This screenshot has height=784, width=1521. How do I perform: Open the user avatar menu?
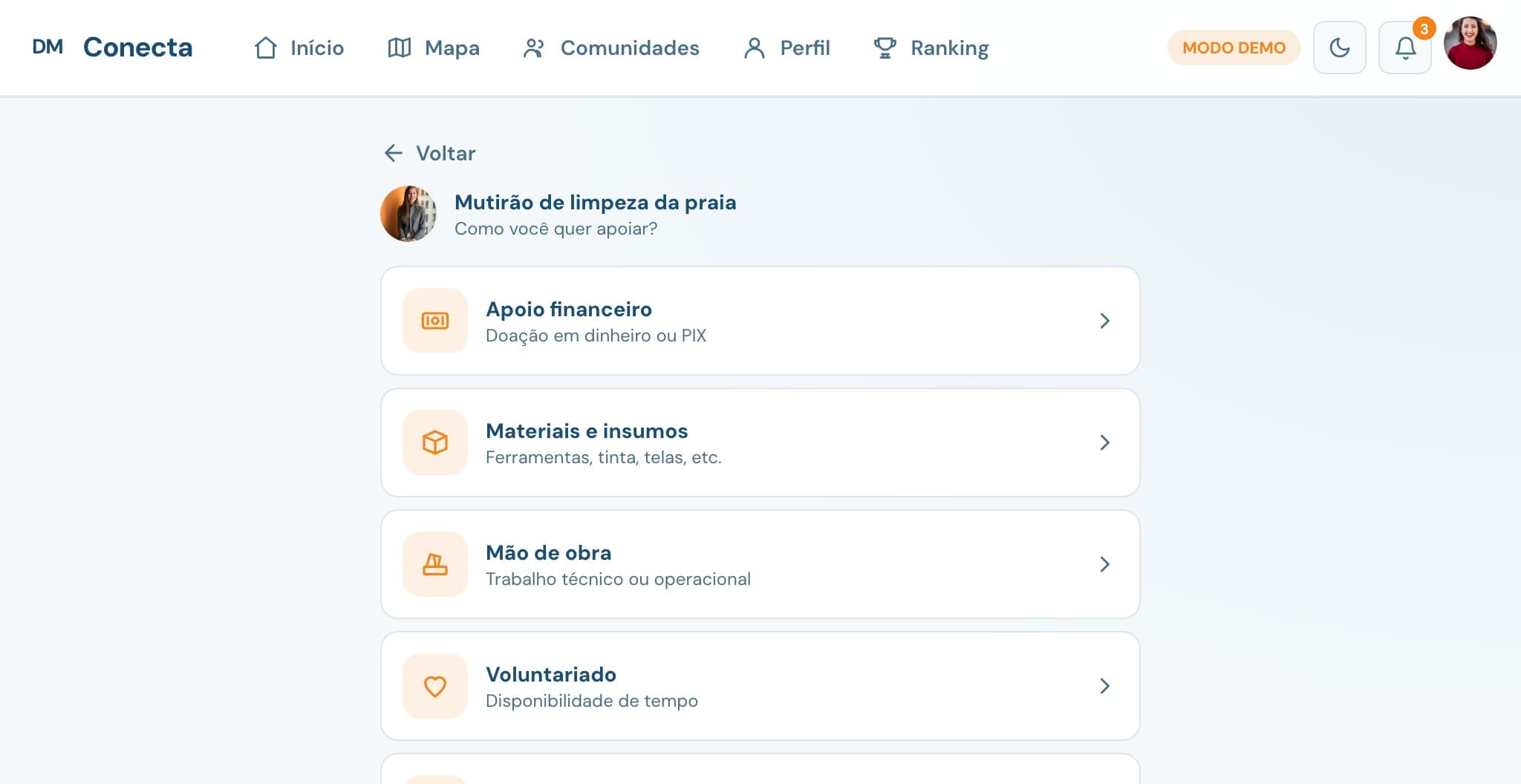pos(1470,43)
